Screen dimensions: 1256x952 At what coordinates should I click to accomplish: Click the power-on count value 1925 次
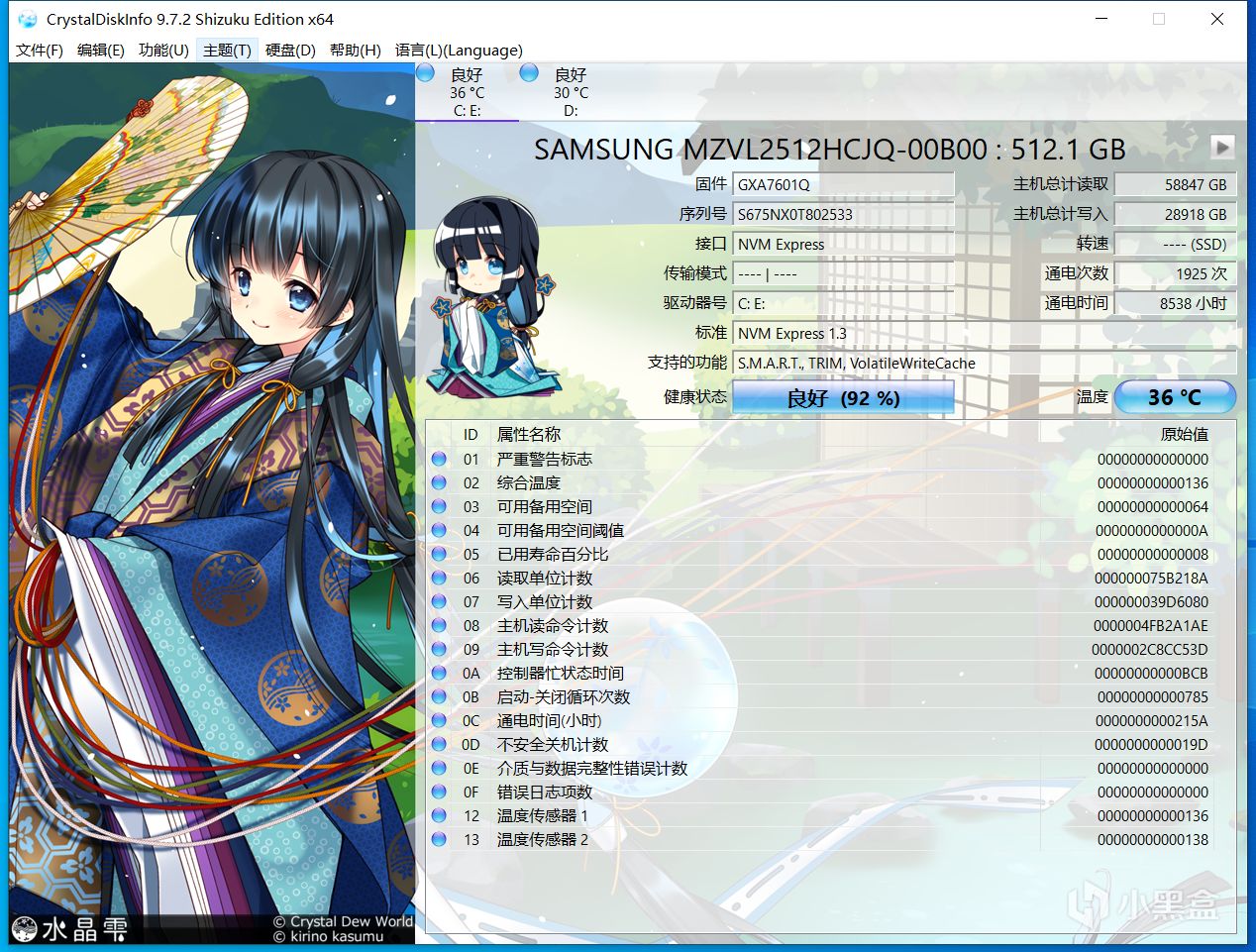1176,273
